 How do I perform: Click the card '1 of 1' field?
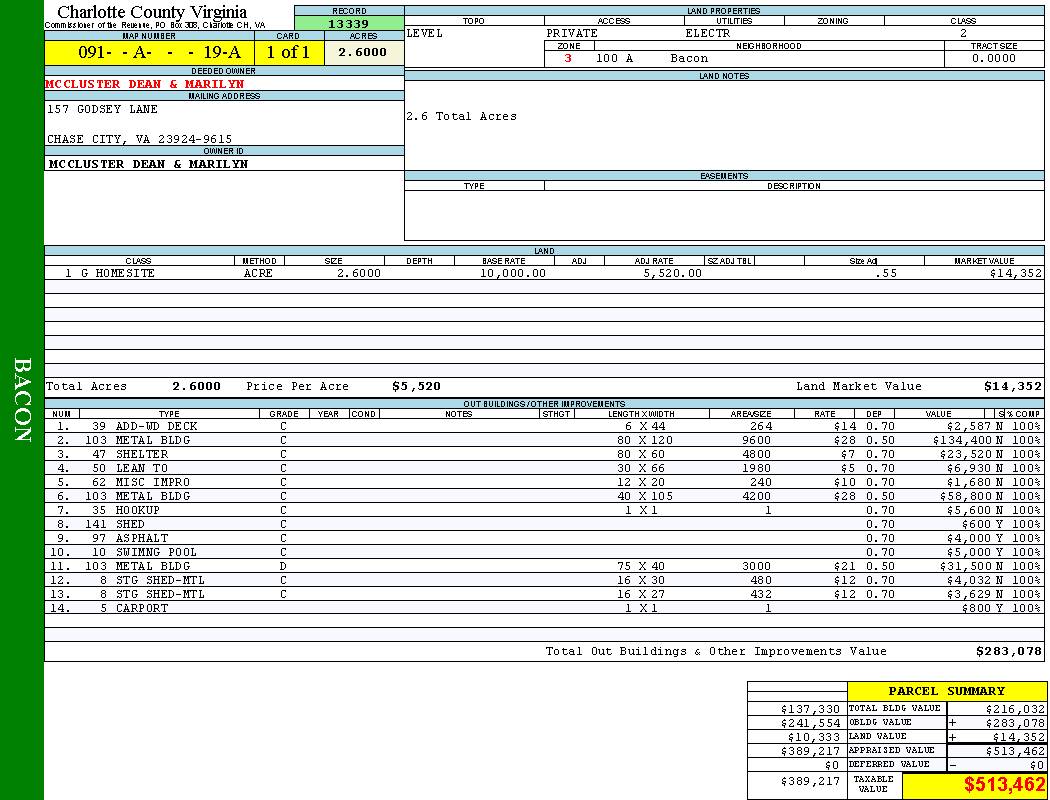click(287, 53)
